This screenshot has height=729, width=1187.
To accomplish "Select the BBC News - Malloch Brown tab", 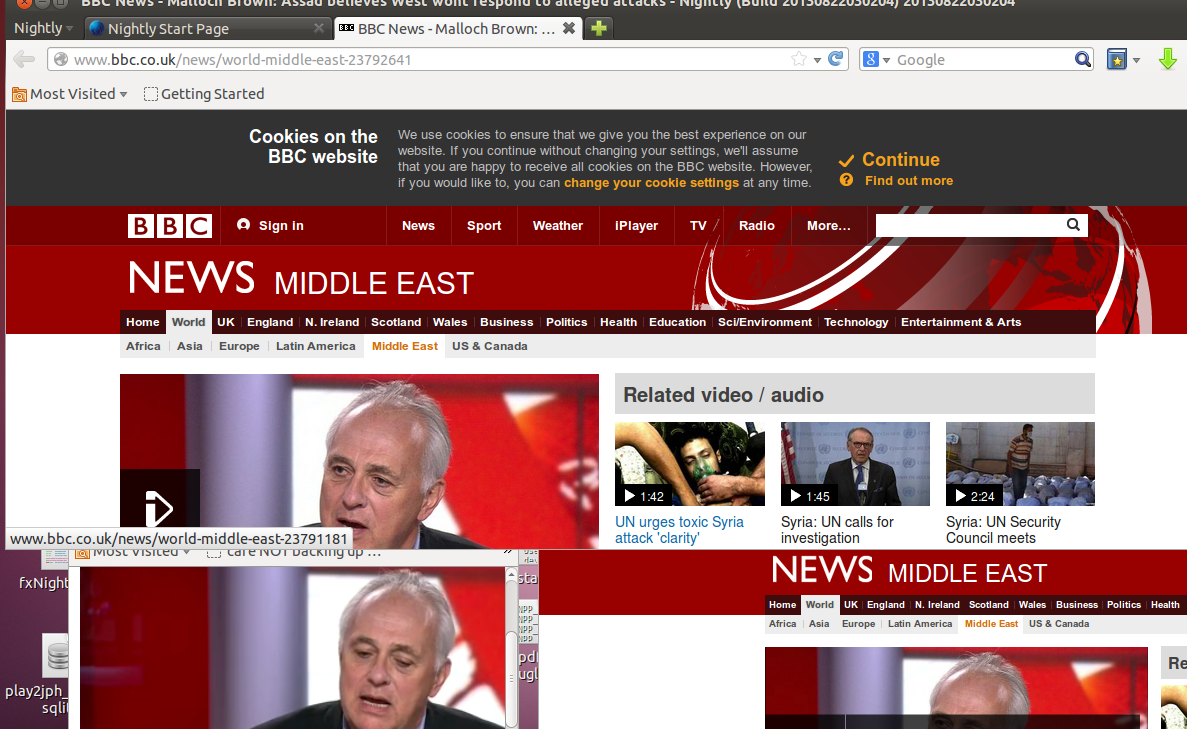I will [456, 29].
